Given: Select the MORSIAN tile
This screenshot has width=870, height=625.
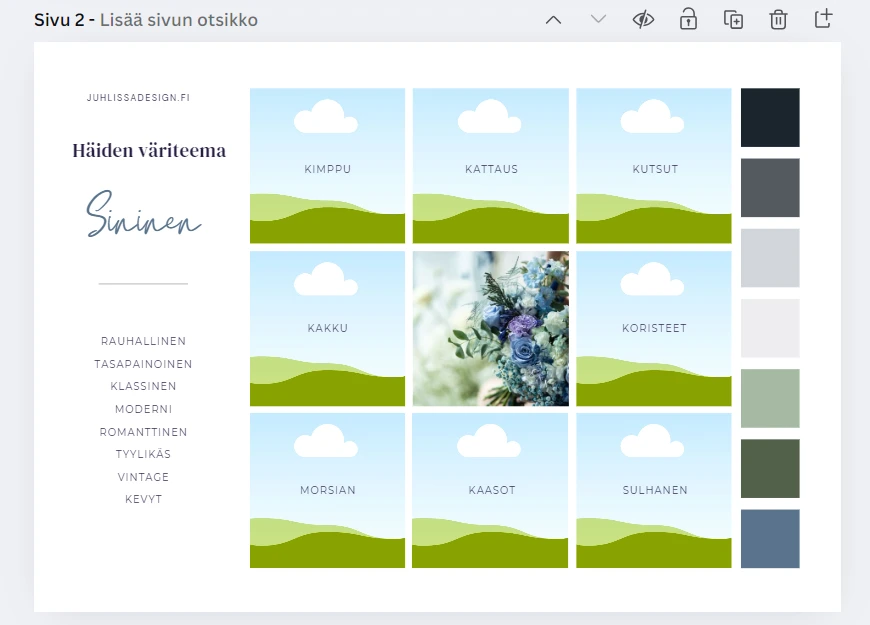Looking at the screenshot, I should point(327,489).
